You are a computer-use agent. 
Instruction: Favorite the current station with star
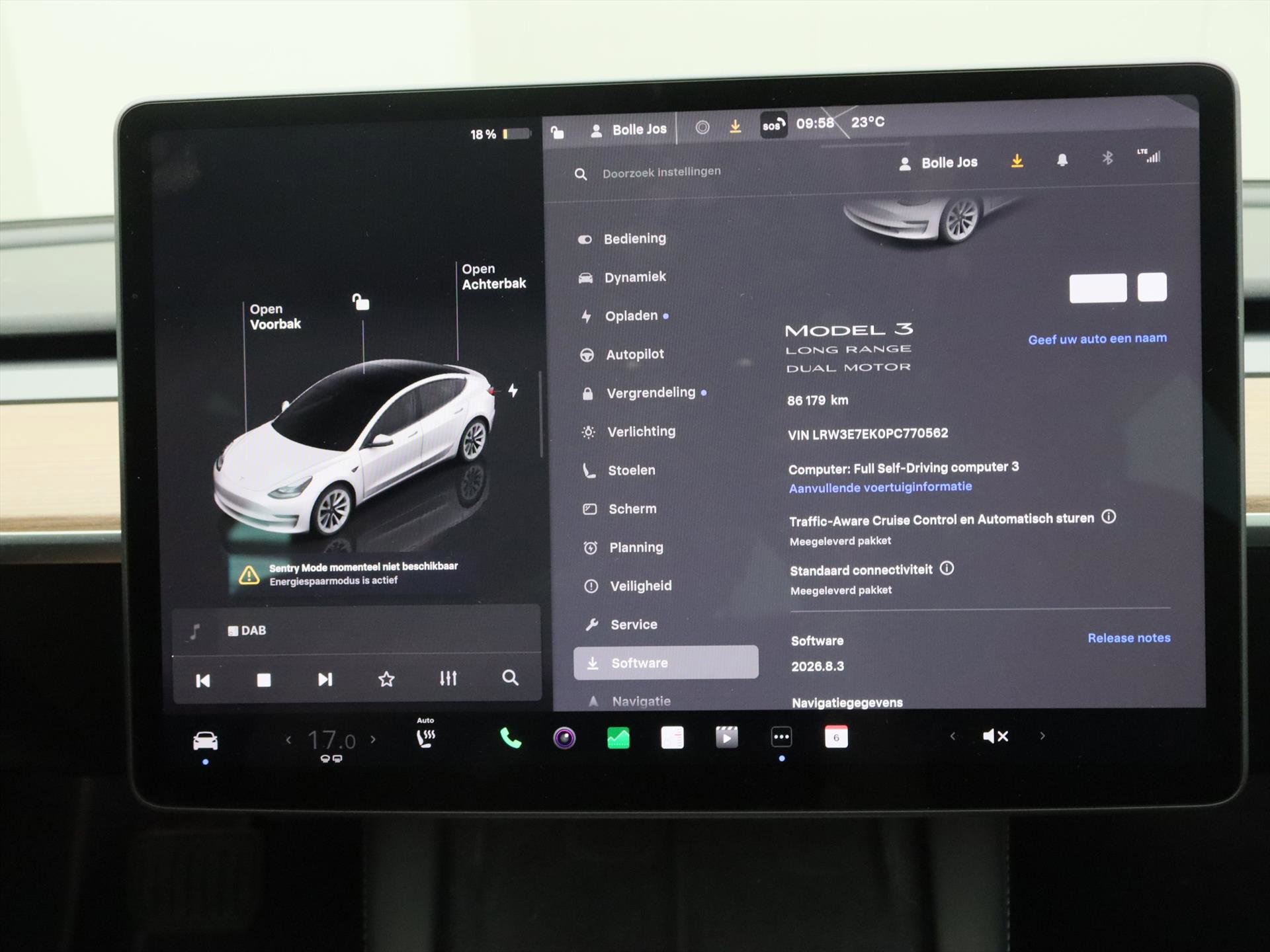click(x=386, y=678)
